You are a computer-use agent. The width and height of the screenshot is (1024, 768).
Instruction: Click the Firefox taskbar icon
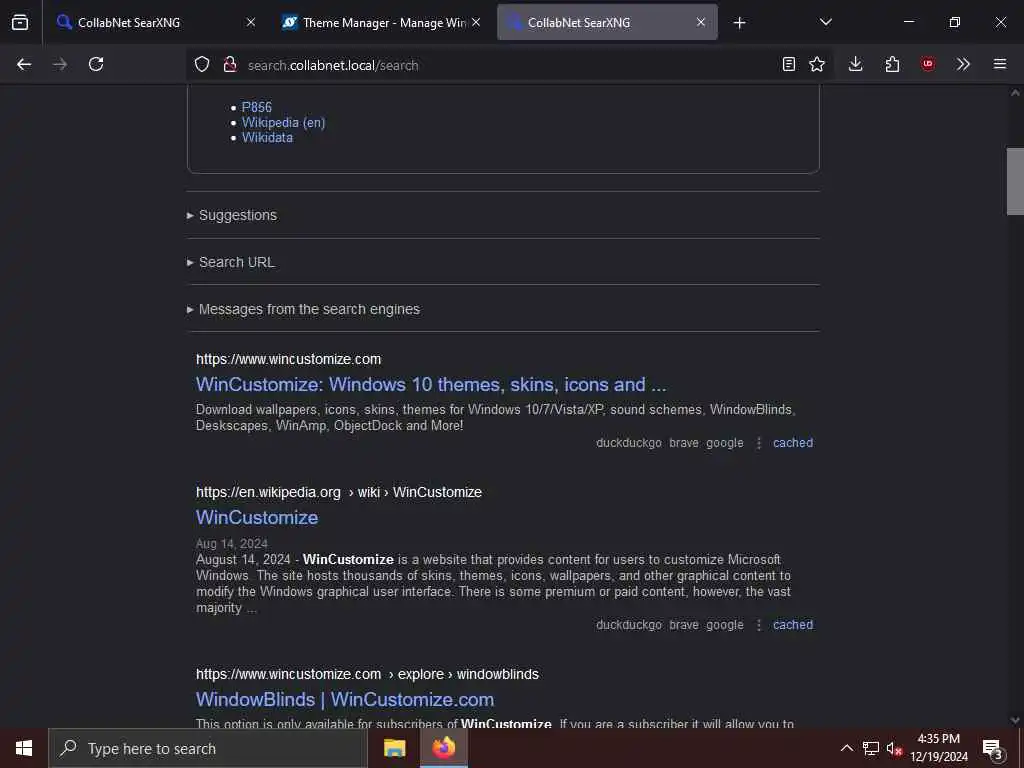click(443, 748)
